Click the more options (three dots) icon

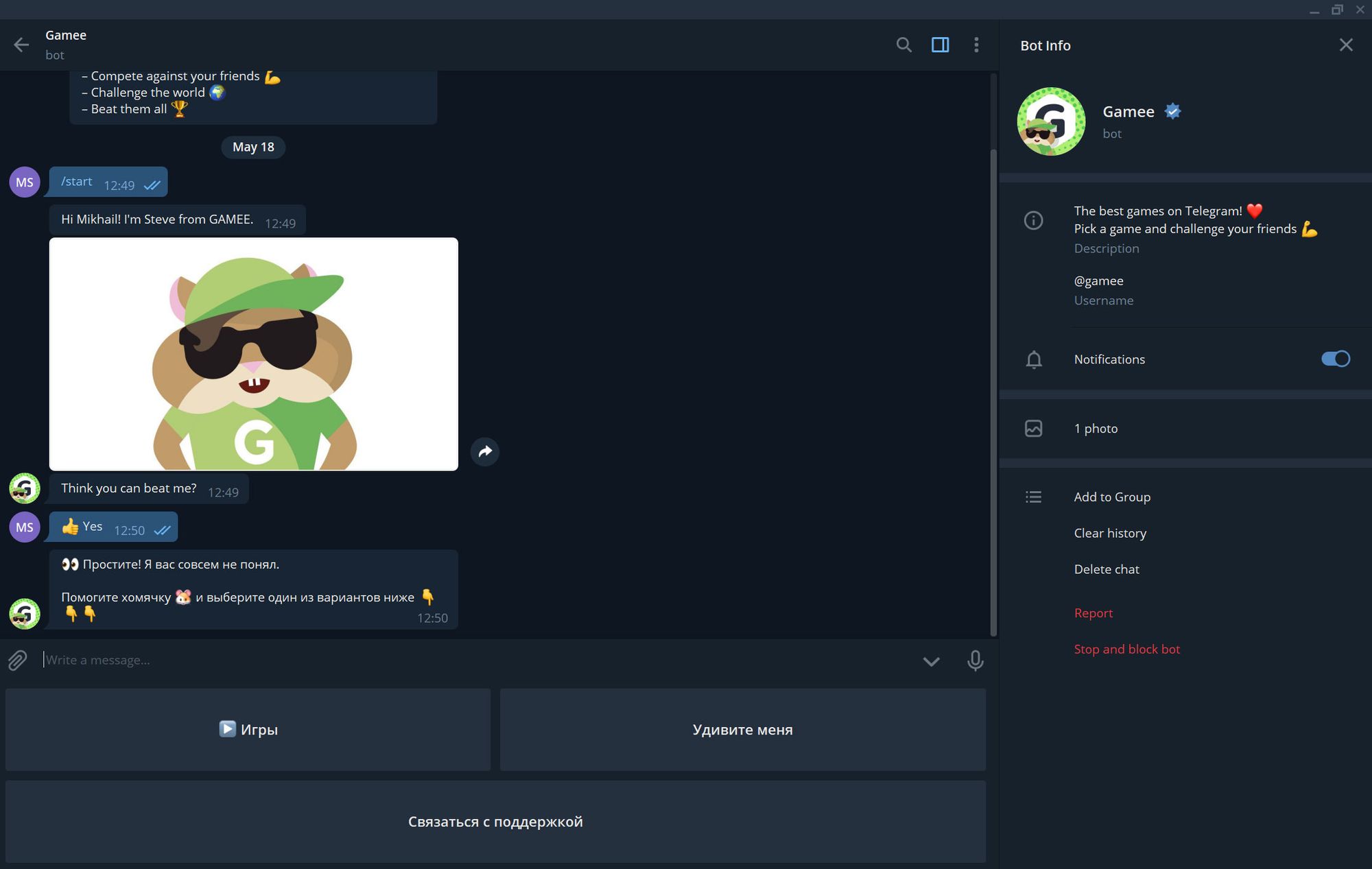pyautogui.click(x=976, y=44)
